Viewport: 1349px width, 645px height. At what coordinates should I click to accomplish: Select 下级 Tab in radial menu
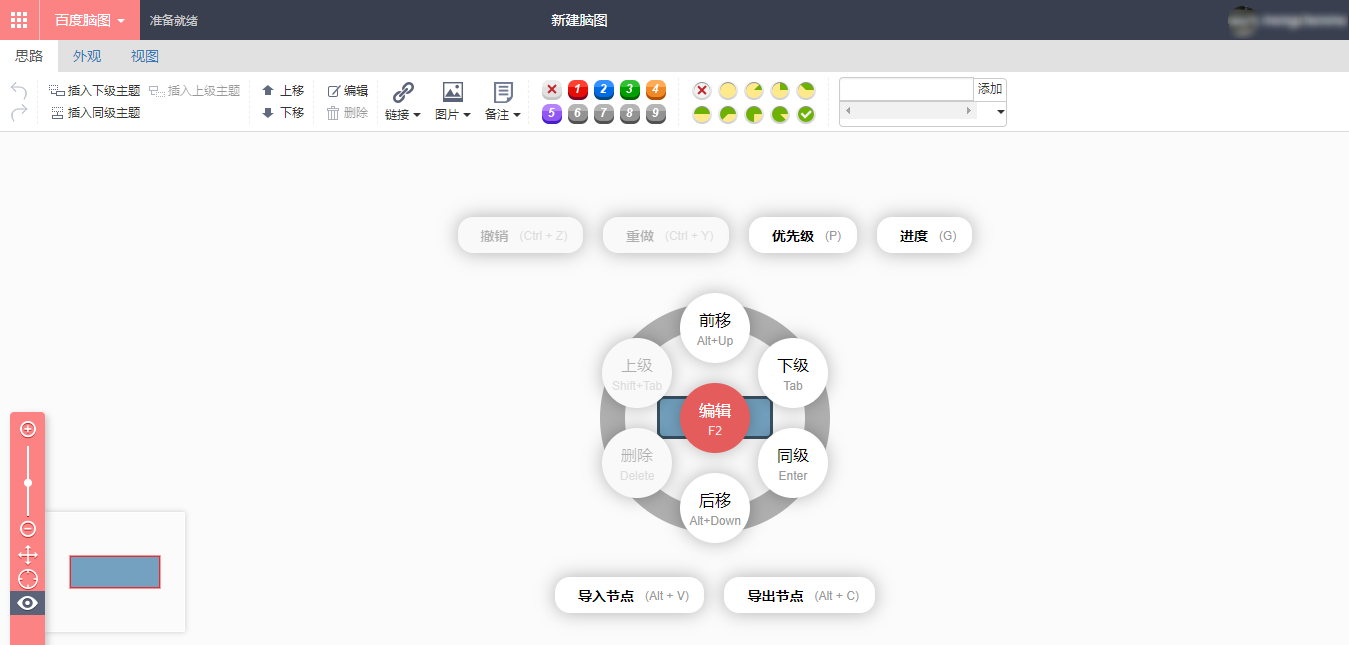[x=793, y=373]
